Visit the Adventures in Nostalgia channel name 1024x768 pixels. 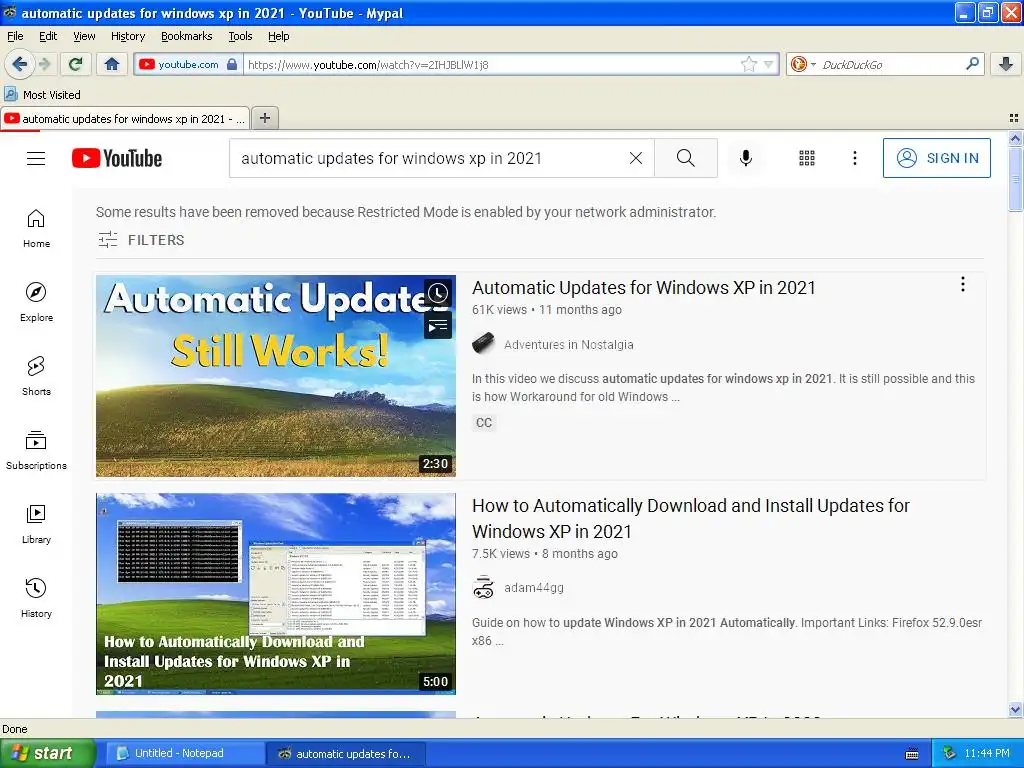(x=568, y=345)
